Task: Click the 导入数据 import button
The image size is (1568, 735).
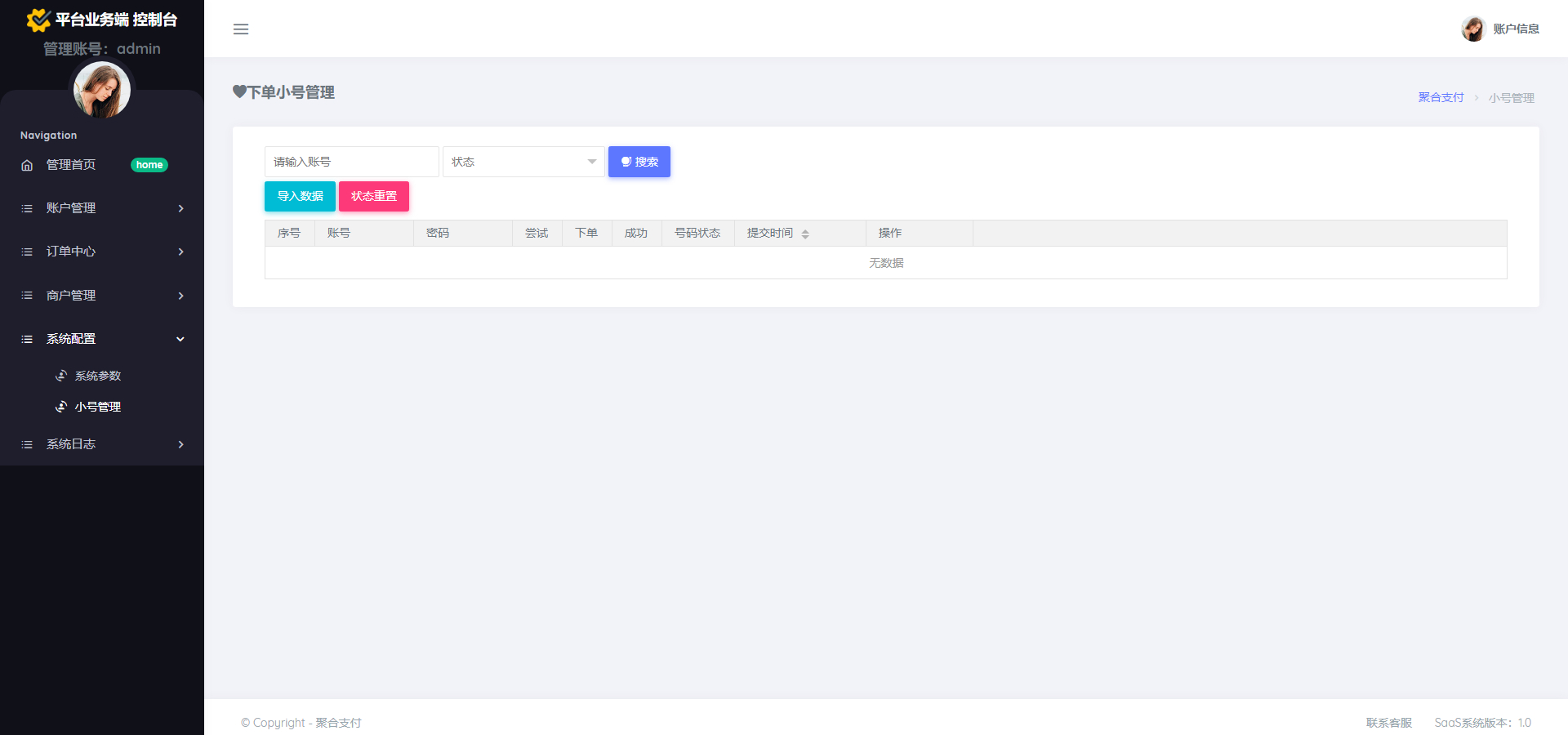Action: coord(300,196)
